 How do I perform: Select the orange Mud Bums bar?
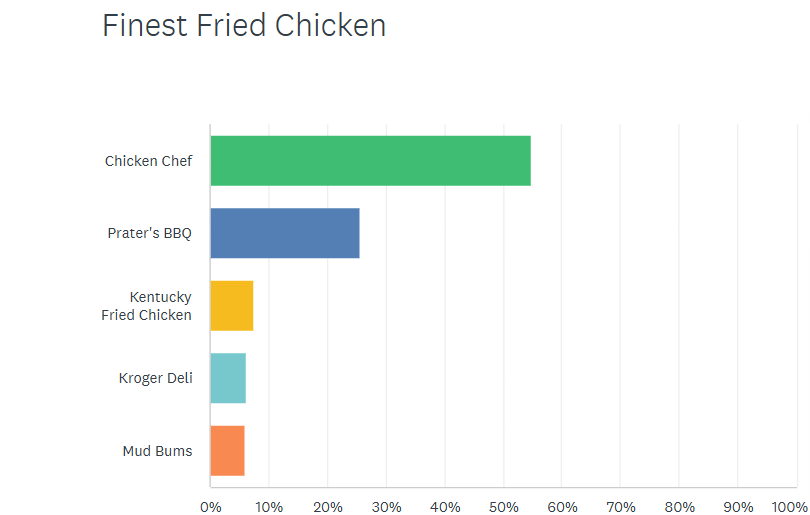click(x=227, y=450)
